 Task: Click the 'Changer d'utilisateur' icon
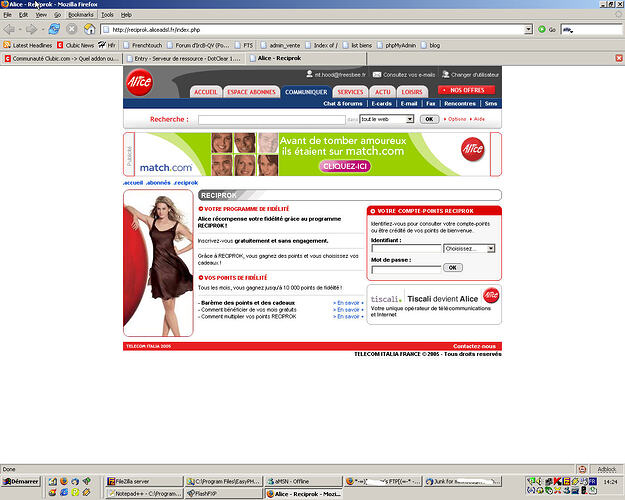click(x=446, y=75)
